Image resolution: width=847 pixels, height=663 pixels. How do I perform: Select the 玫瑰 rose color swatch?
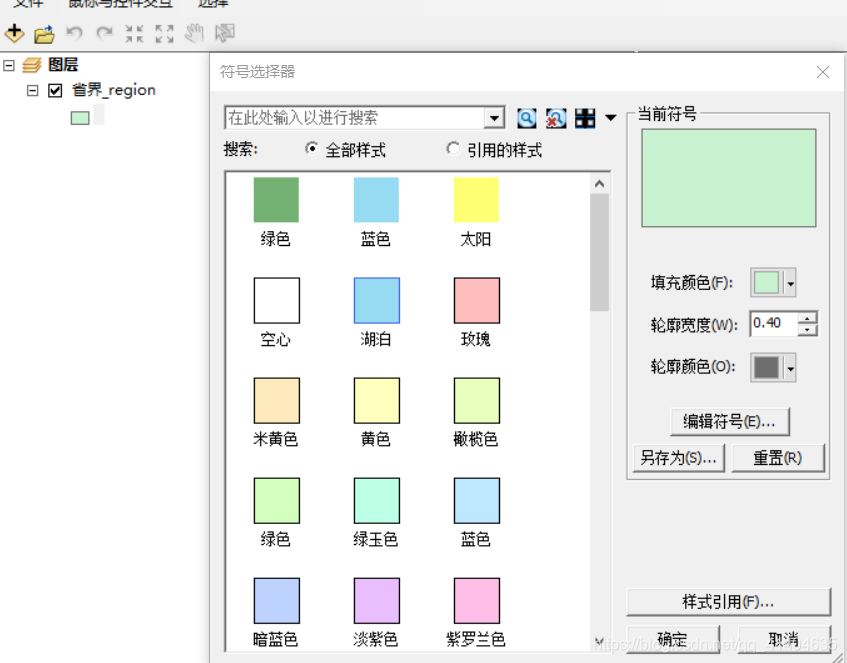coord(475,299)
